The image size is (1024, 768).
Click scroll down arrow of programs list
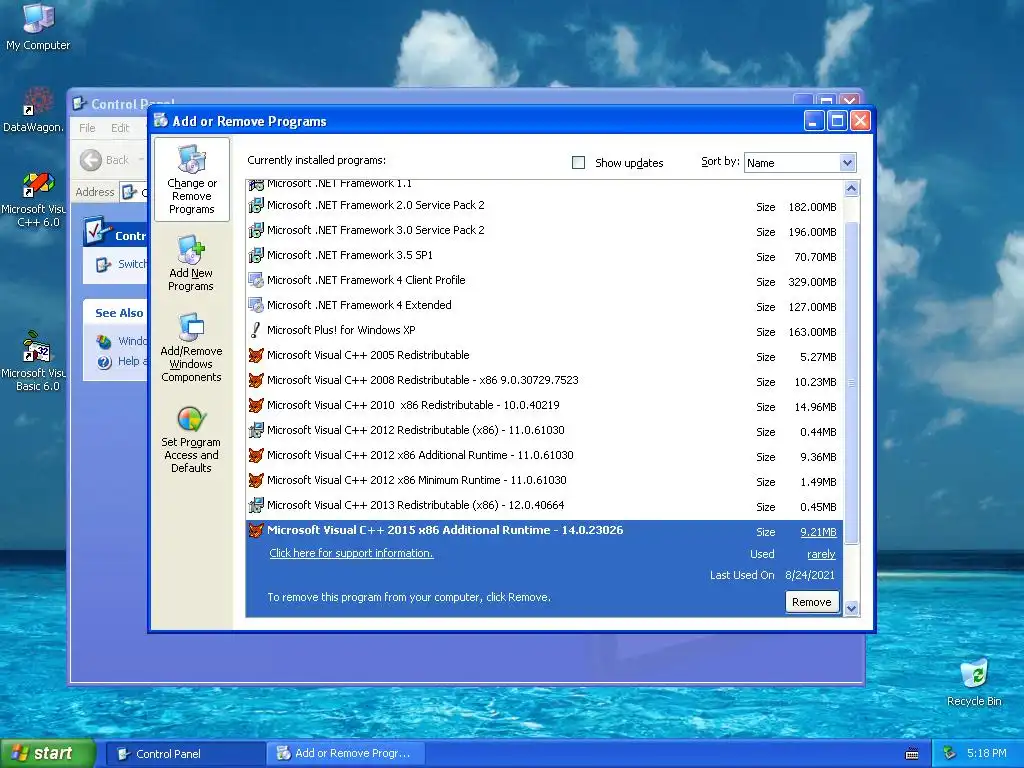[x=851, y=609]
